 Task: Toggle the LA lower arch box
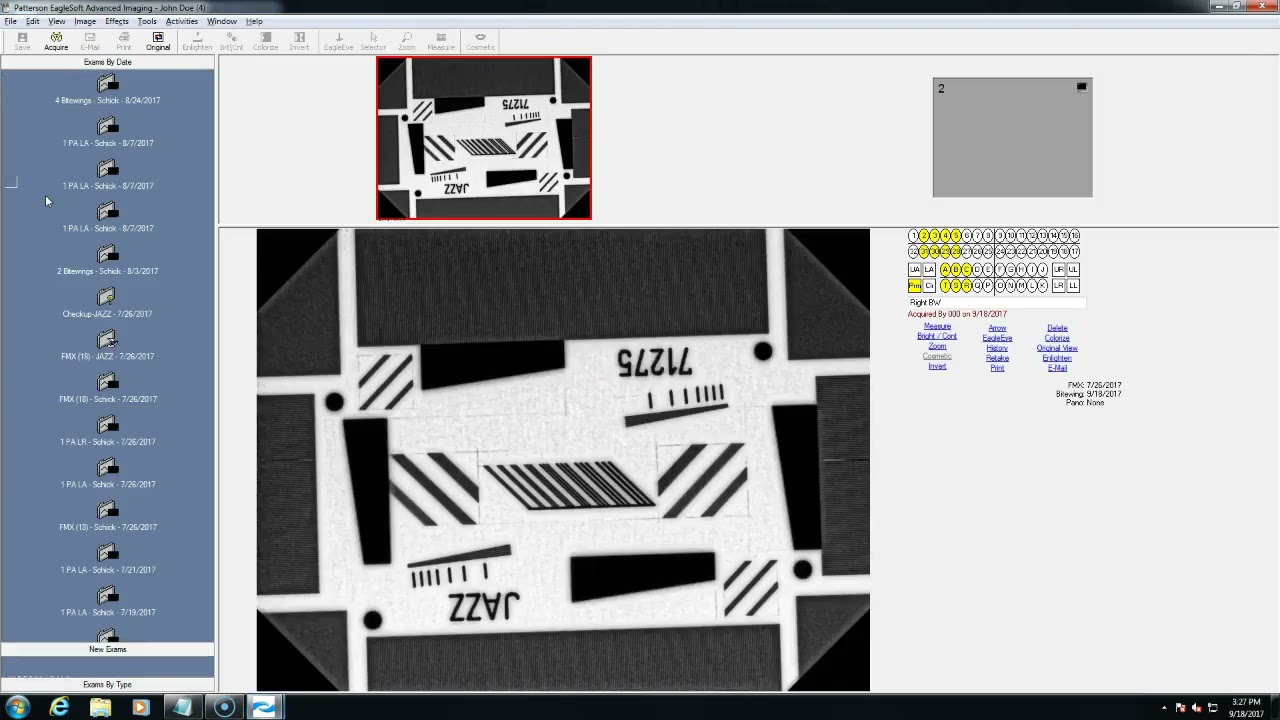929,269
